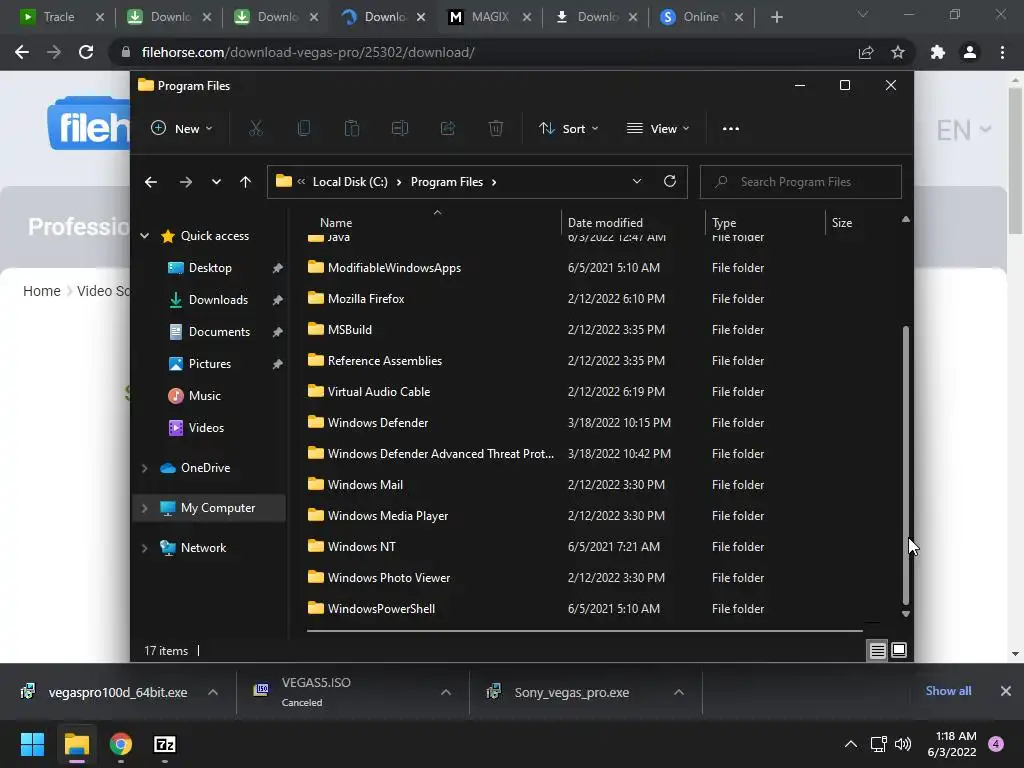1024x768 pixels.
Task: Open Chrome extensions puzzle icon
Action: click(x=938, y=52)
